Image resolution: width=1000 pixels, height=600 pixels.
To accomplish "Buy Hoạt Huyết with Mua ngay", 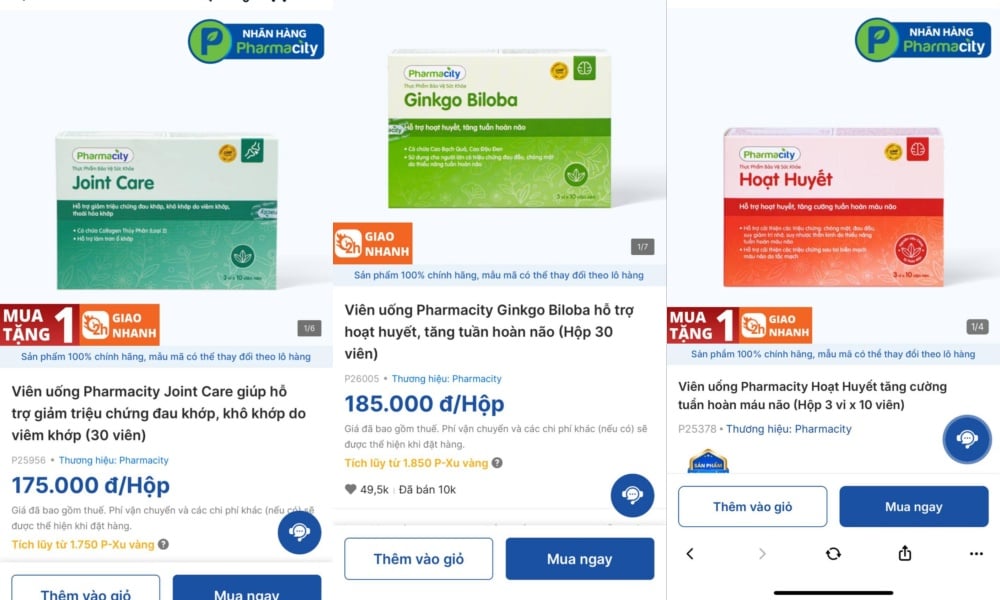I will click(914, 506).
